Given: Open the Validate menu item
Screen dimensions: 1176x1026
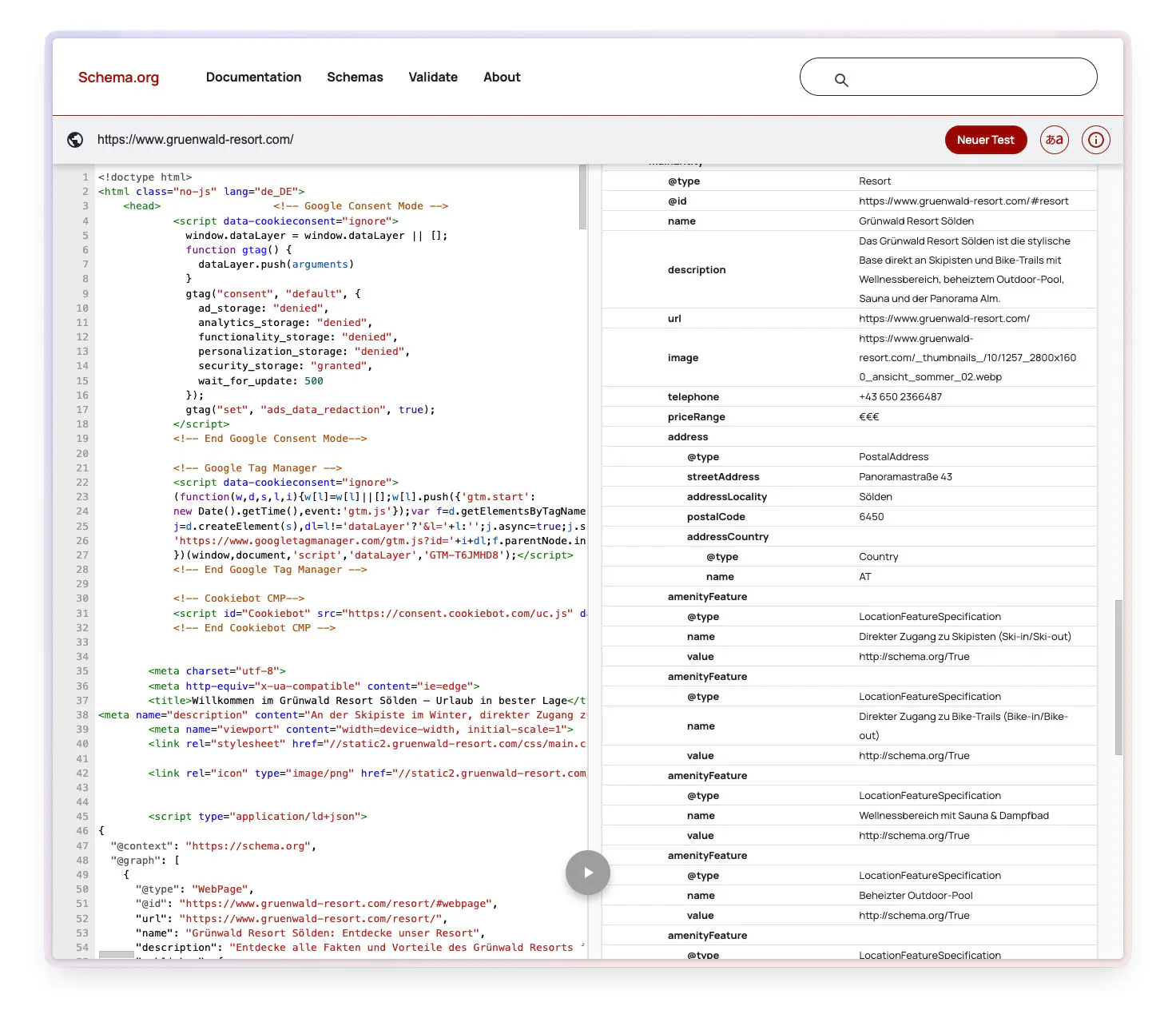Looking at the screenshot, I should tap(433, 78).
